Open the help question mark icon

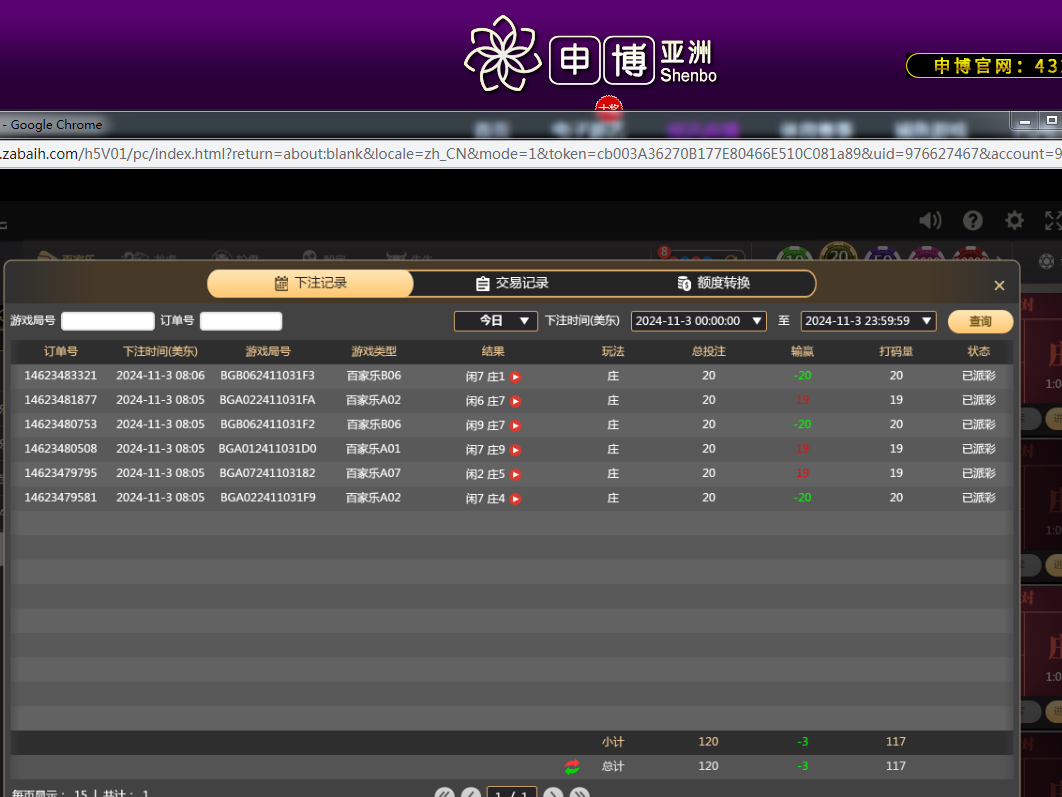pyautogui.click(x=972, y=221)
